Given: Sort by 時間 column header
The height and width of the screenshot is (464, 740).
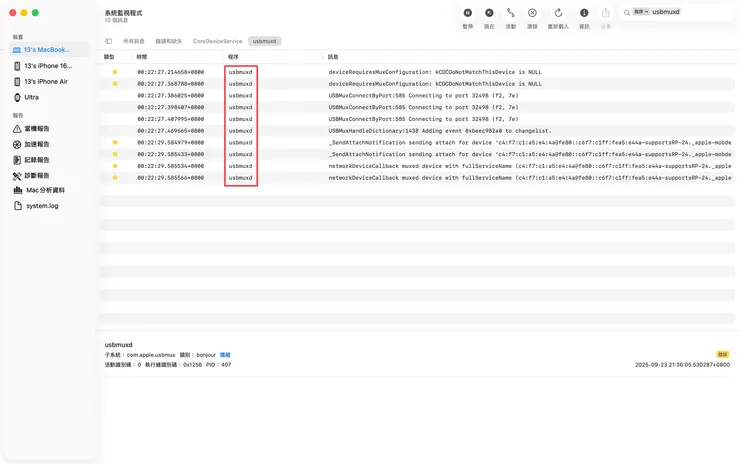Looking at the screenshot, I should coord(142,57).
